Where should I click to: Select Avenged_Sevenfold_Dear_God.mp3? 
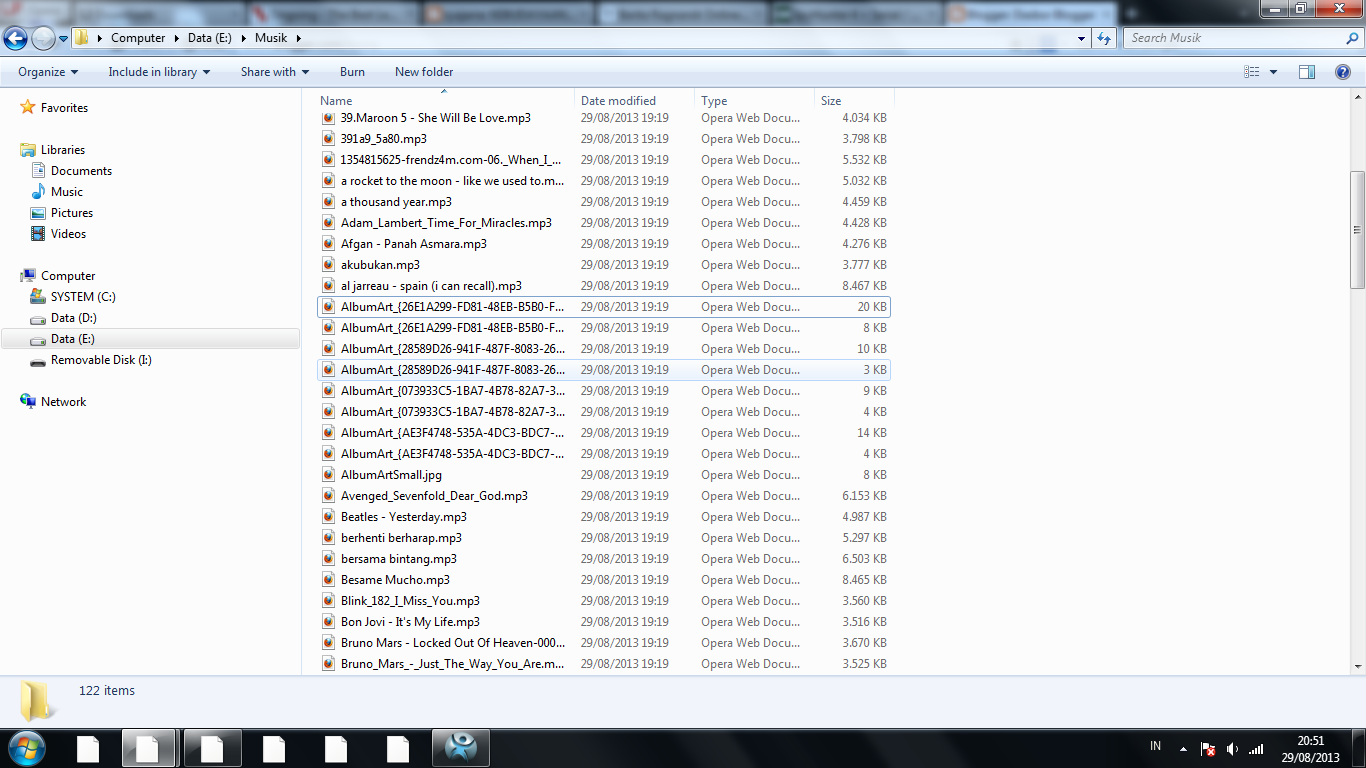pyautogui.click(x=434, y=496)
